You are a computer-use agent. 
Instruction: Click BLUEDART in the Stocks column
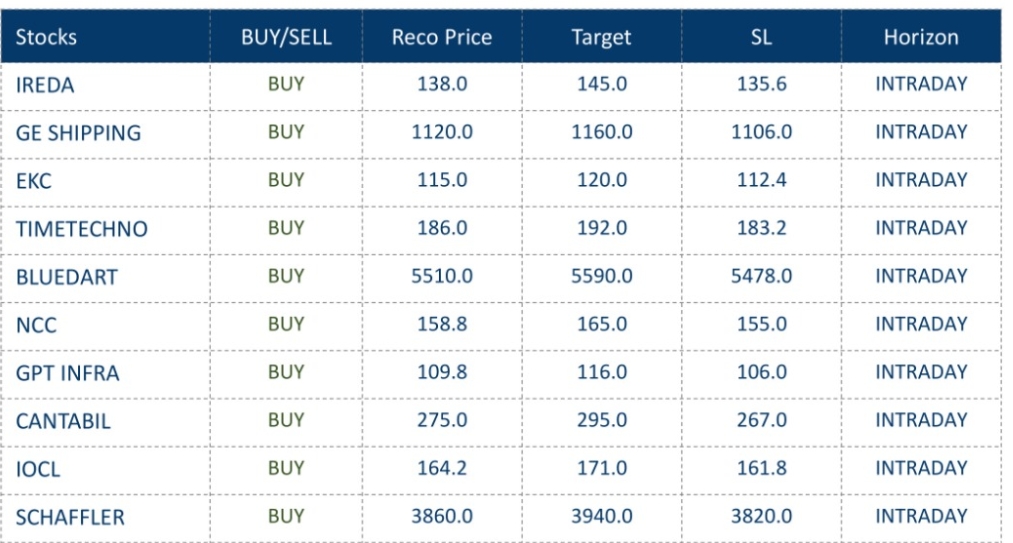(66, 277)
